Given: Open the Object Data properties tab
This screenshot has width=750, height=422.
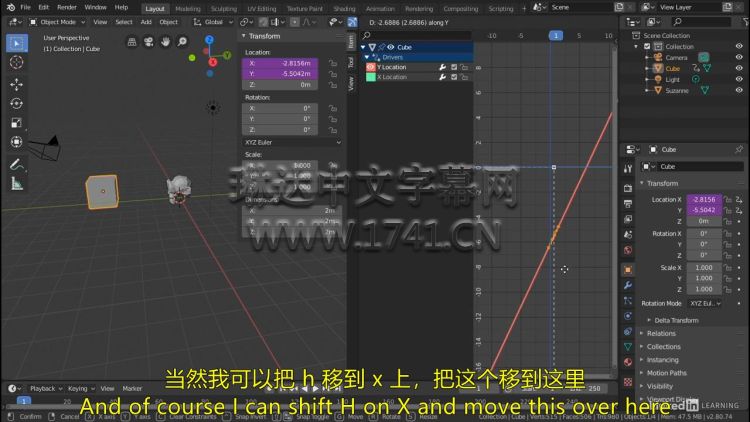Looking at the screenshot, I should [x=628, y=346].
